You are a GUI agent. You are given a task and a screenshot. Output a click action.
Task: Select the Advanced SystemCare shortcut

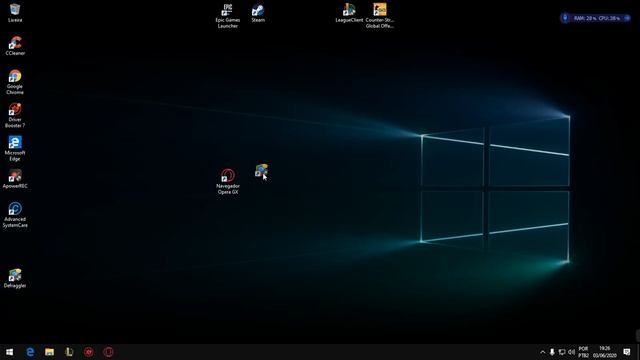click(15, 215)
